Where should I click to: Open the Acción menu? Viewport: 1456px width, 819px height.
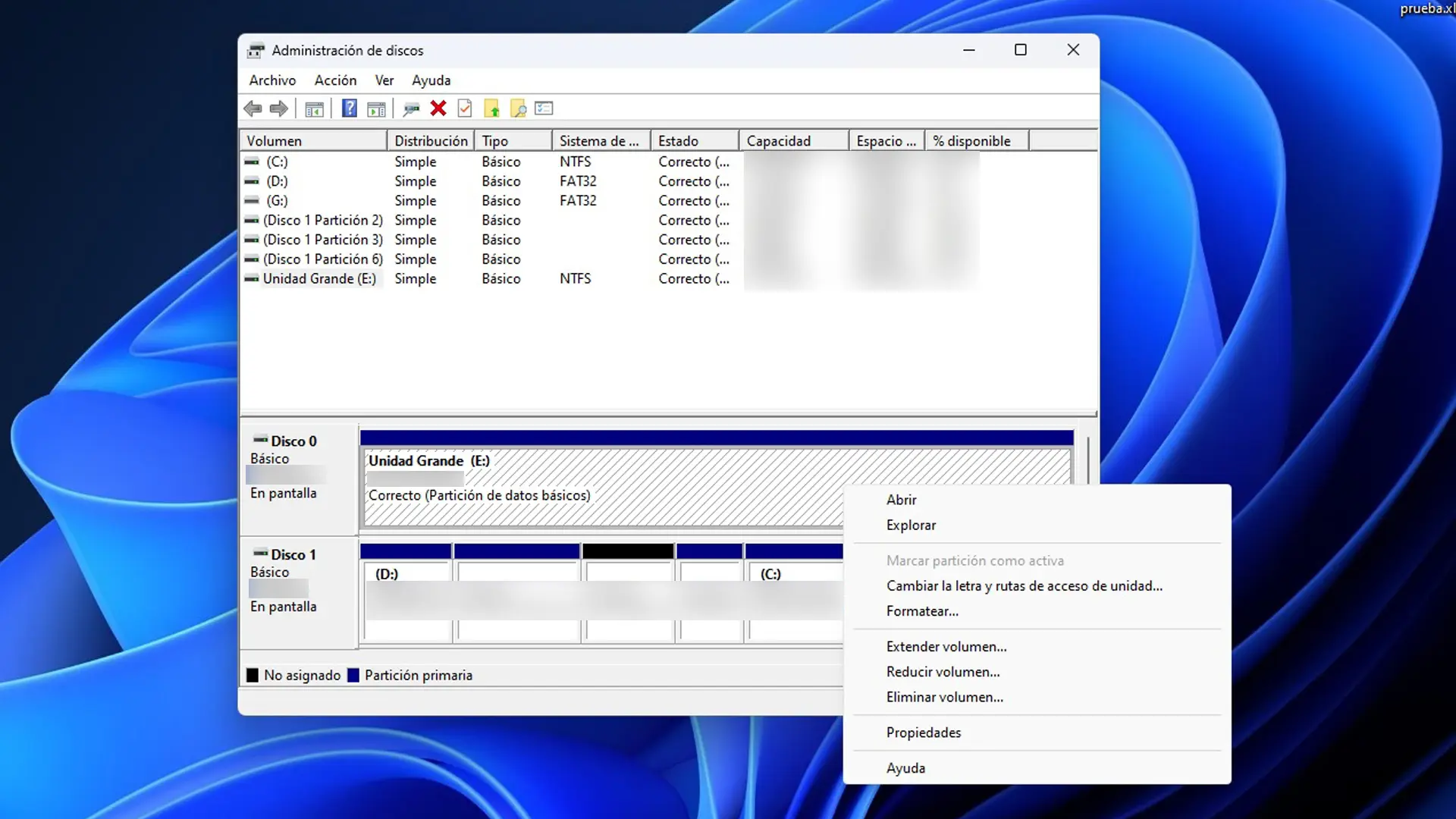pos(335,80)
